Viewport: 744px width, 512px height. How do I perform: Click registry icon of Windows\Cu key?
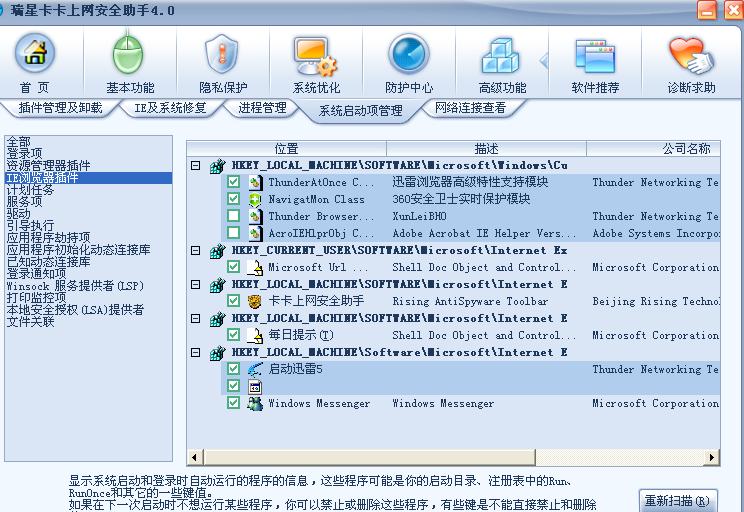click(x=217, y=165)
